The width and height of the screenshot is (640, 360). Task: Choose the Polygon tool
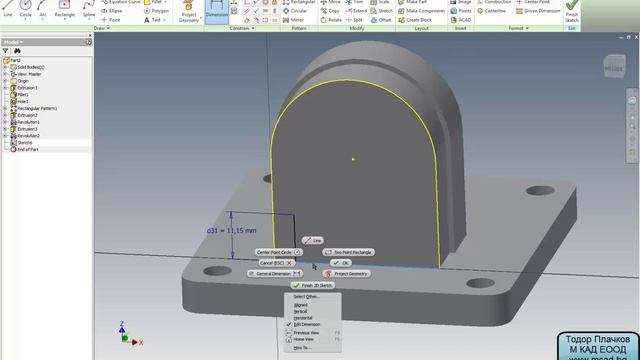(x=157, y=11)
